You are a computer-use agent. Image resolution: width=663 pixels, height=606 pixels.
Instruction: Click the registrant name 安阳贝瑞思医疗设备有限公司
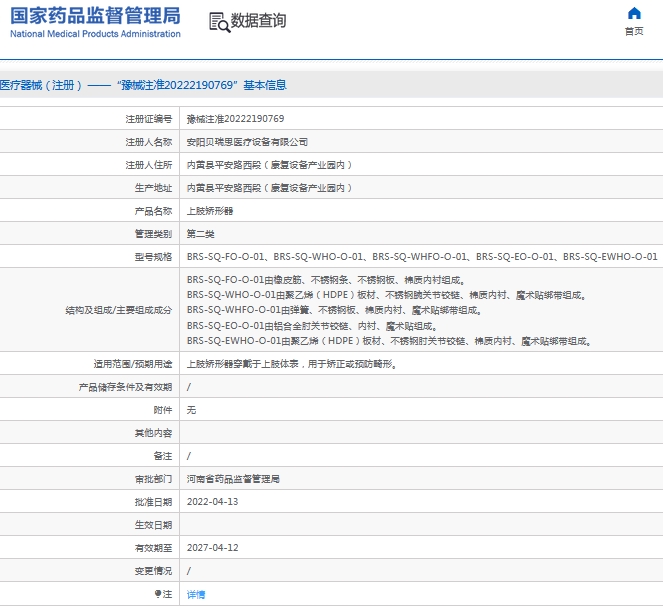(247, 142)
